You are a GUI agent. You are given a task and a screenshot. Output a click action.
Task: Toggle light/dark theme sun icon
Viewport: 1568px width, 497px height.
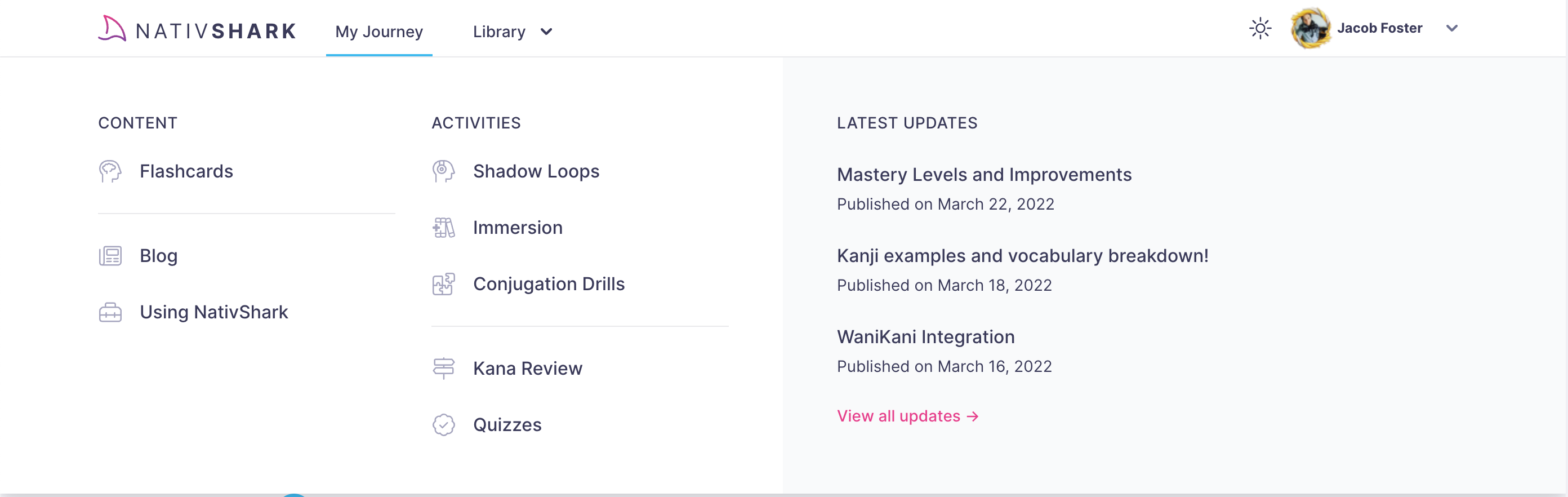pyautogui.click(x=1260, y=28)
